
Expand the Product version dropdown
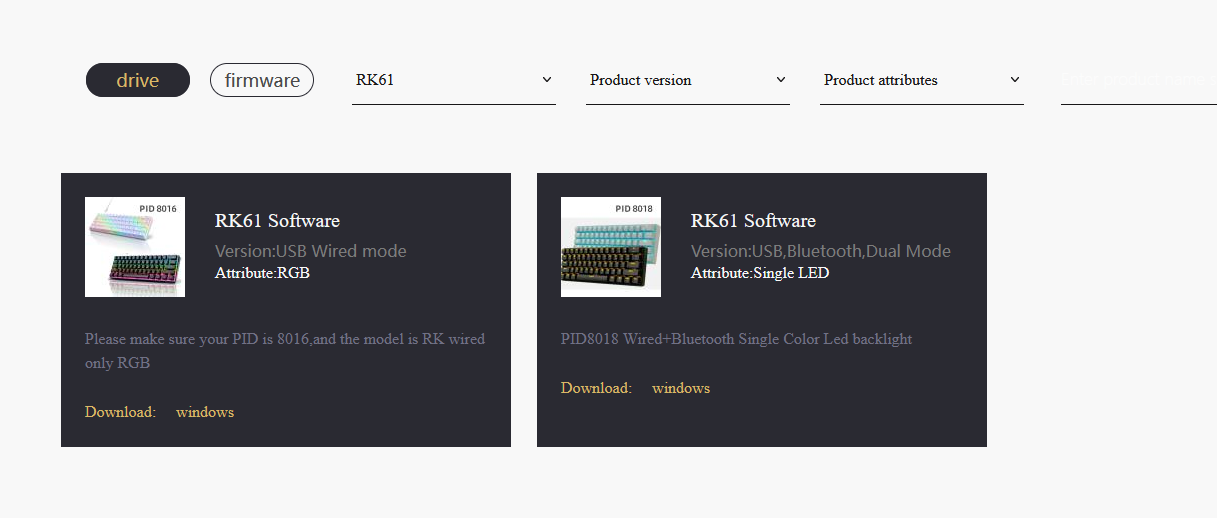[688, 80]
